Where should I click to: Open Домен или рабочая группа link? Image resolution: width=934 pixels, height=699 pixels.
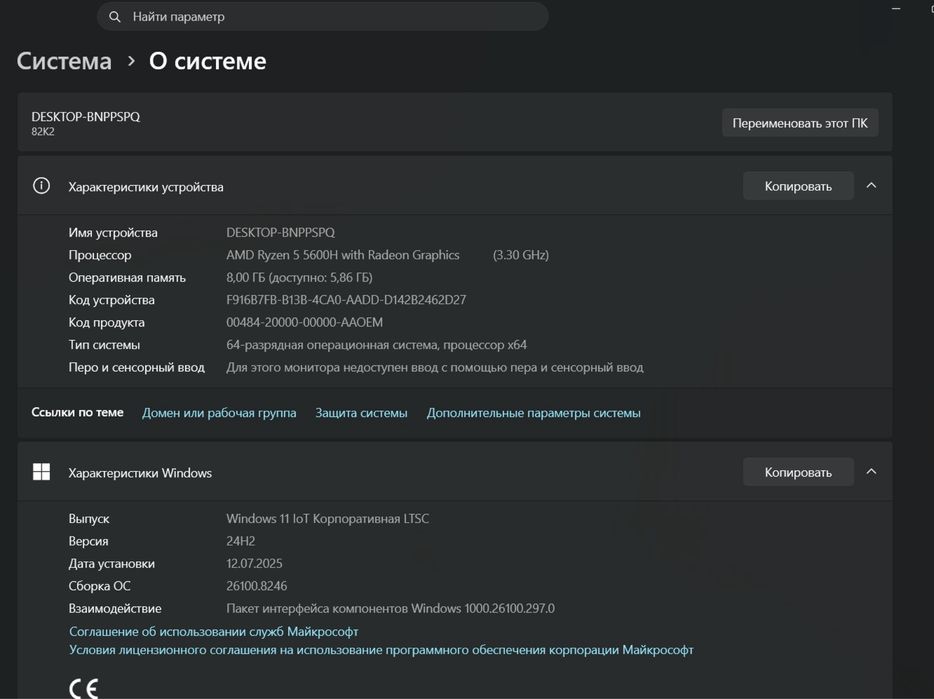219,412
